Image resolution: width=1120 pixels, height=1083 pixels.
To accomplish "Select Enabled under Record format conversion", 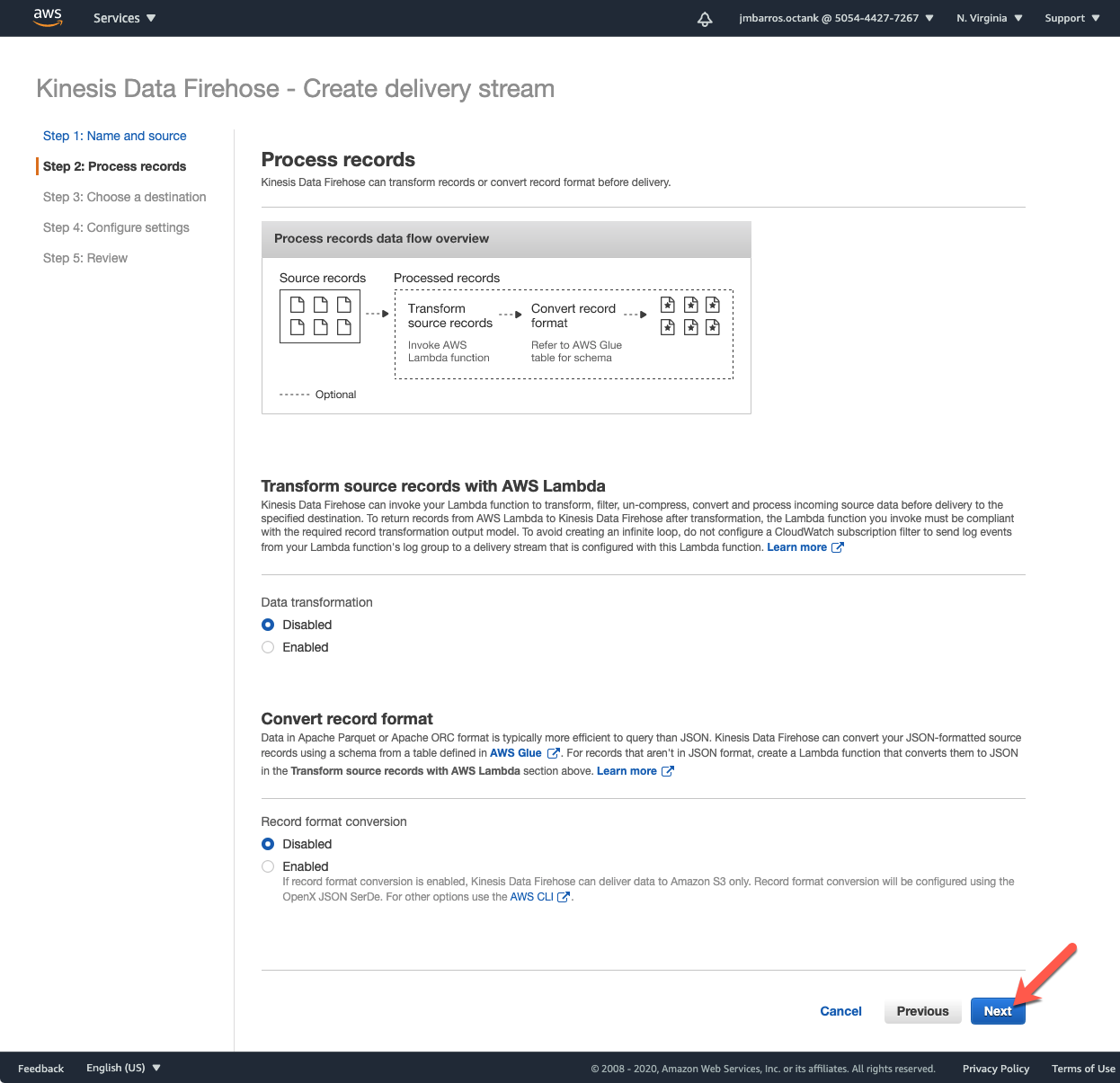I will click(x=268, y=866).
